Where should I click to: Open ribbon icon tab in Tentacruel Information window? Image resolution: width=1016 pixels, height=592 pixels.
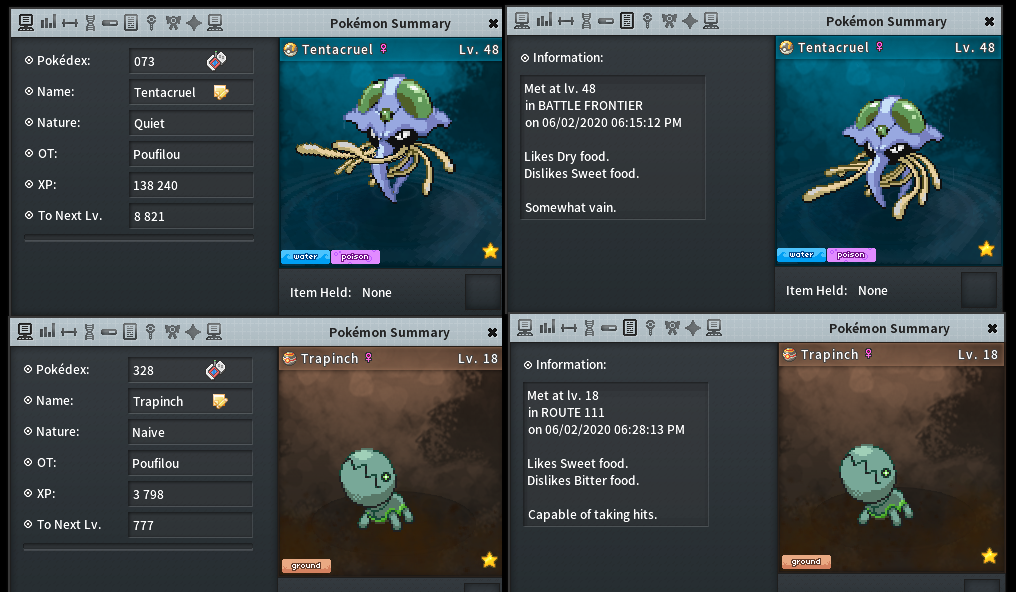(x=669, y=21)
